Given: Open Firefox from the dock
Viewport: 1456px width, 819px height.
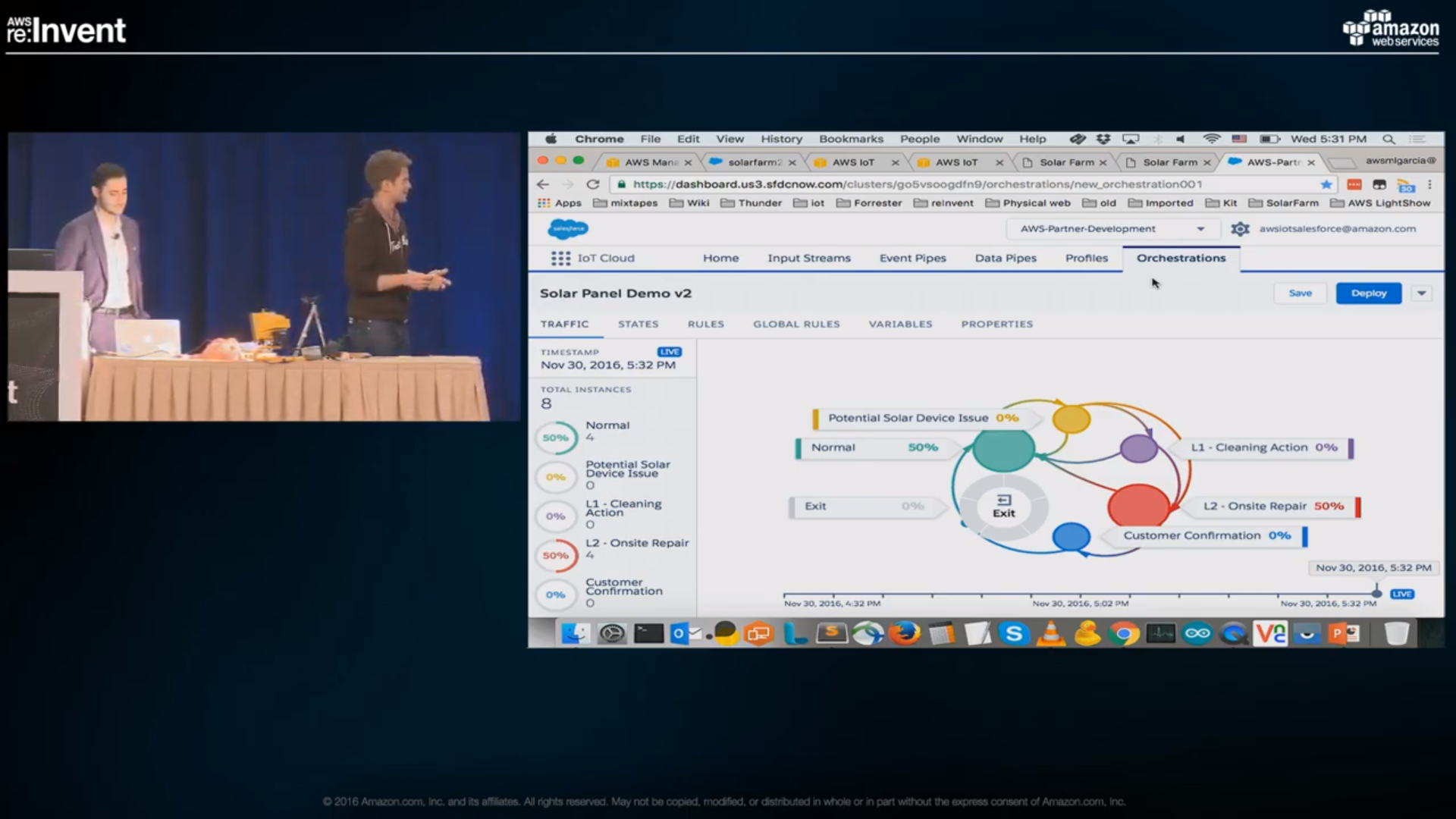Looking at the screenshot, I should pos(904,633).
